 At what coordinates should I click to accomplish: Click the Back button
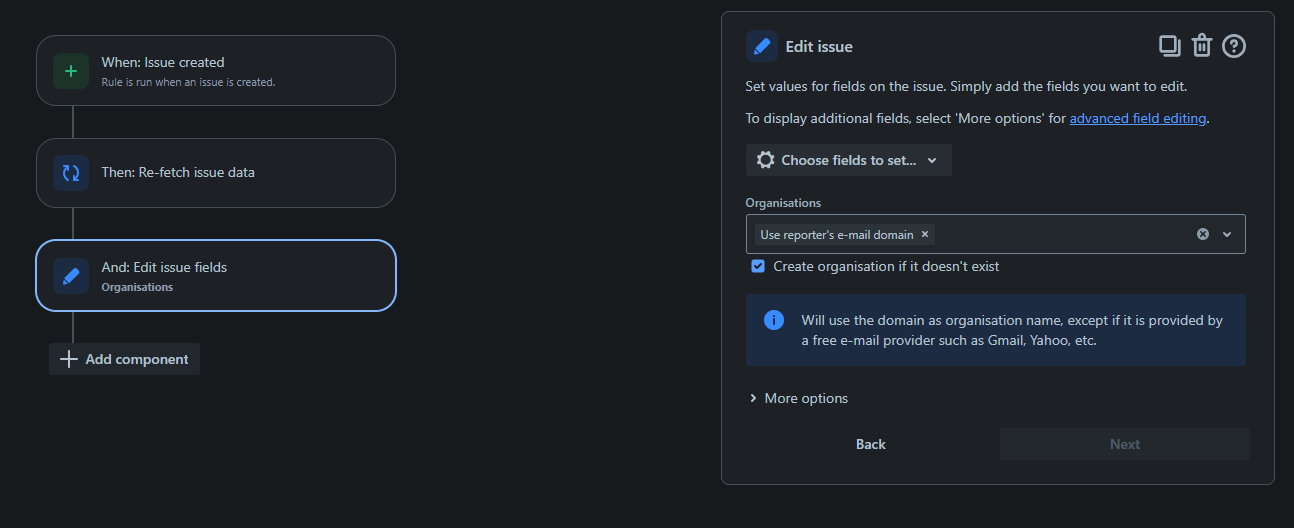(871, 444)
